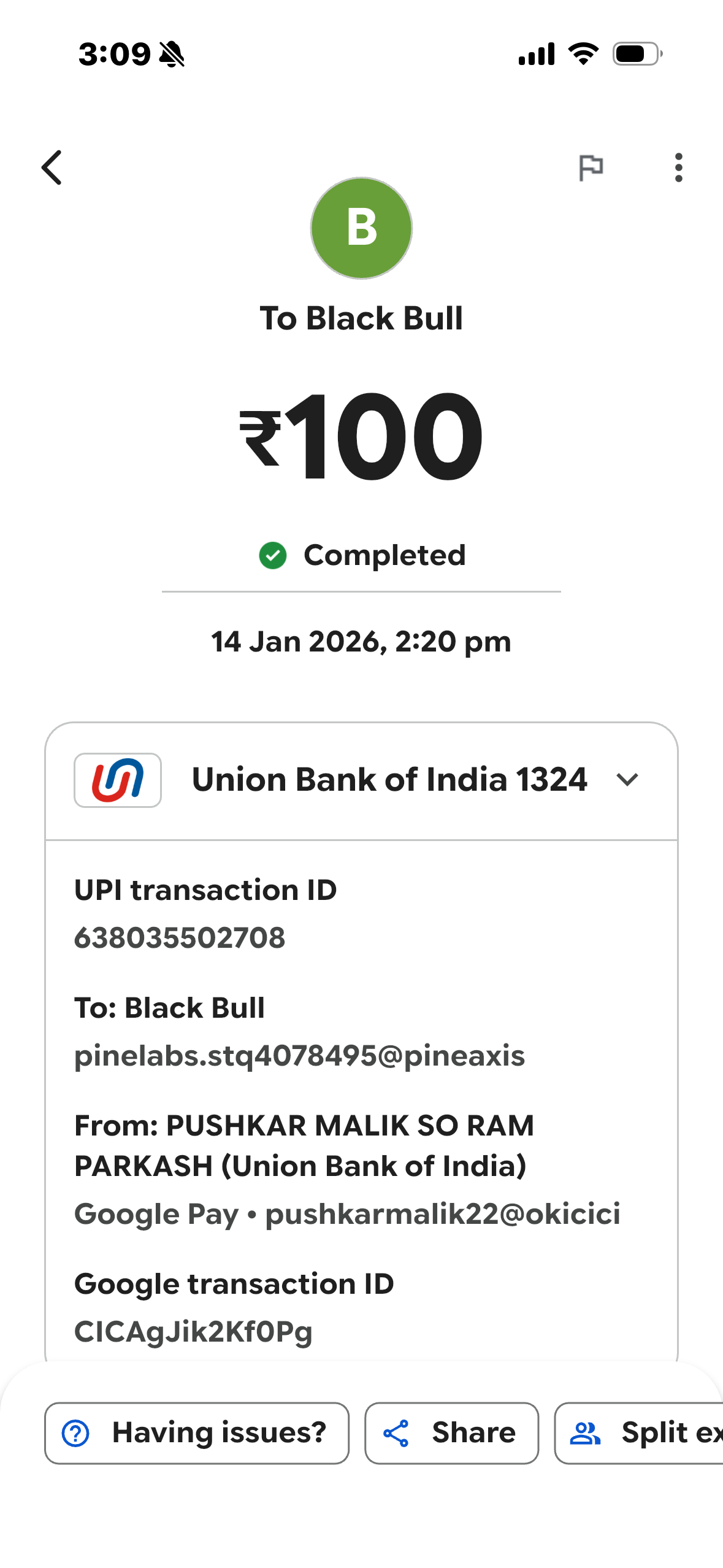Screen dimensions: 723x1568
Task: Tap the green B avatar
Action: (x=361, y=228)
